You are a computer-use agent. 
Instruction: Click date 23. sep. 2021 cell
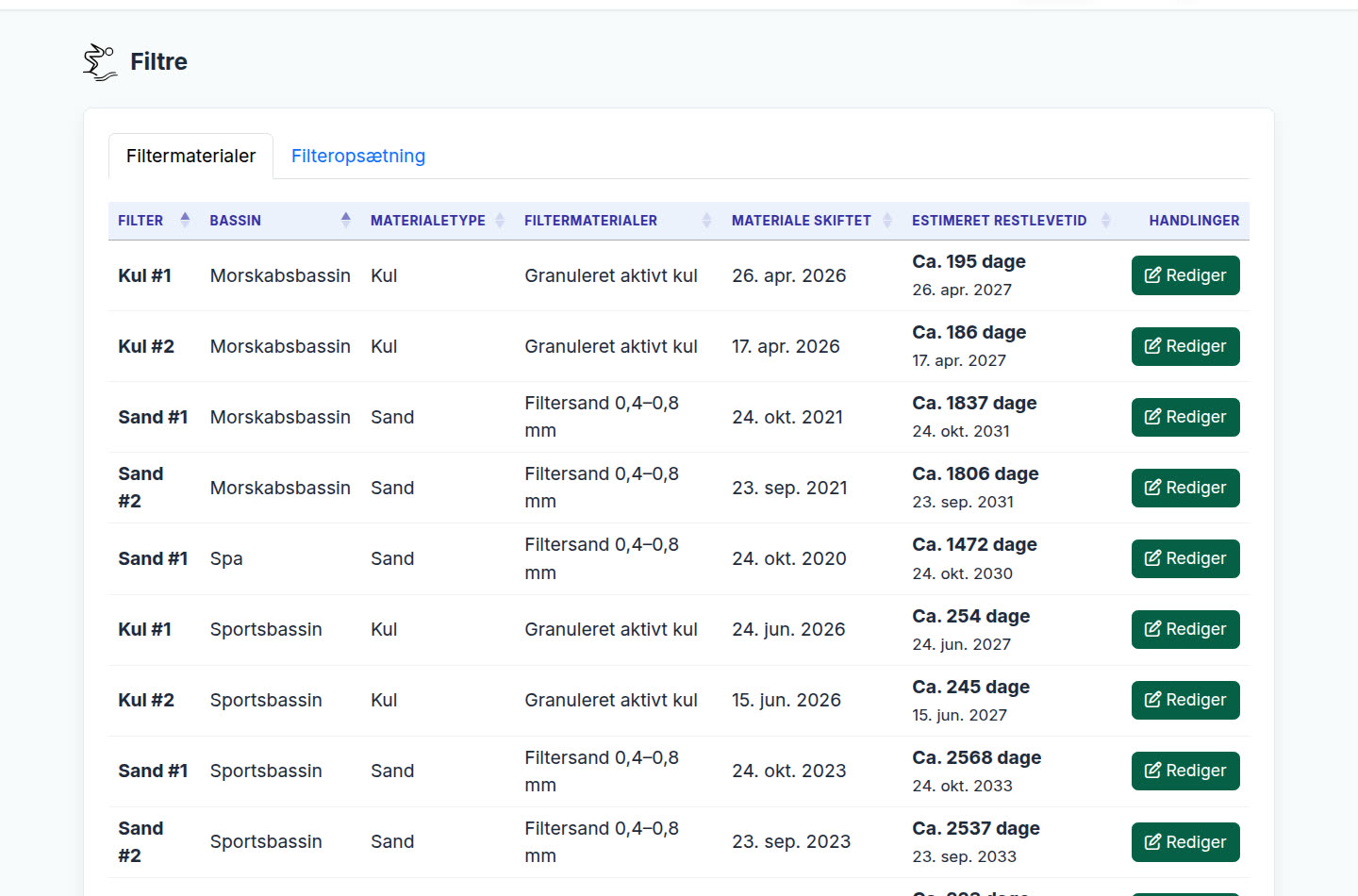789,488
